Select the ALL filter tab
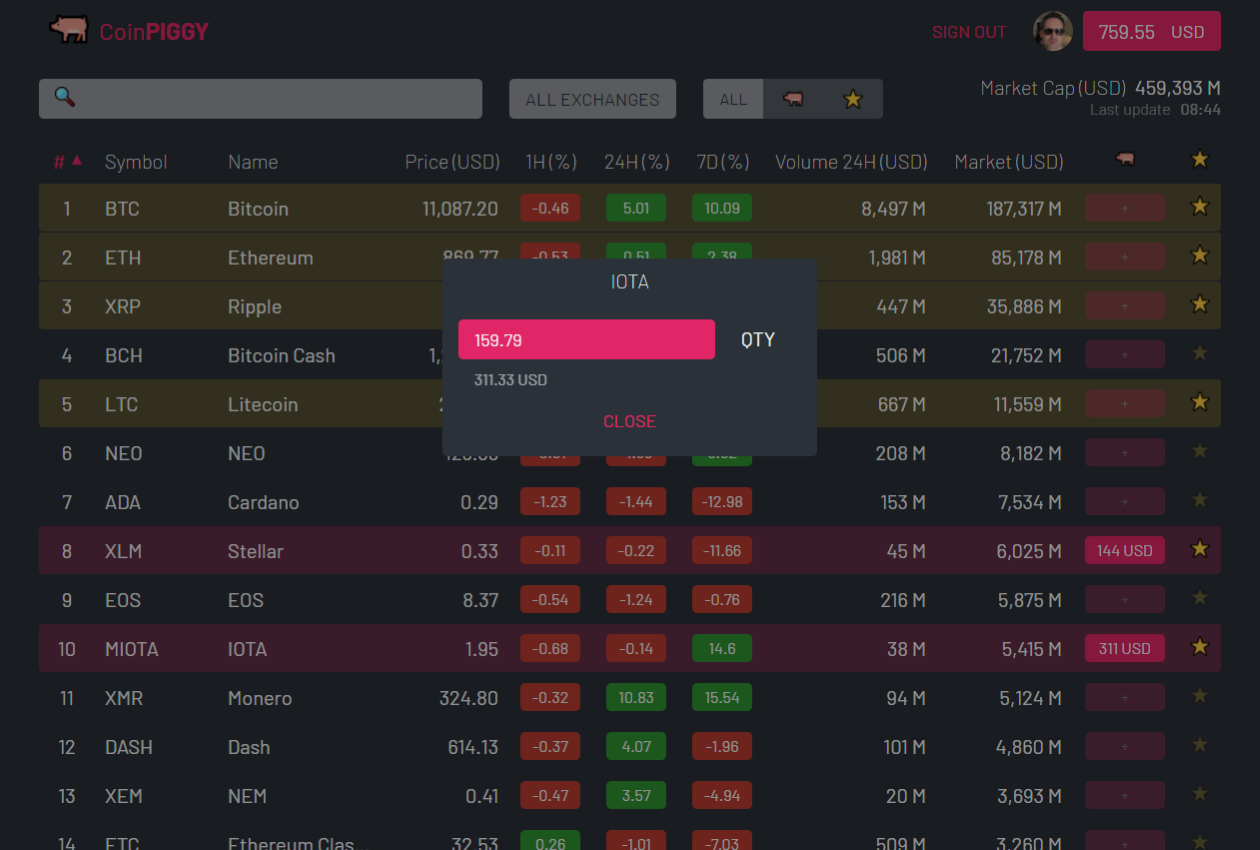The width and height of the screenshot is (1260, 850). point(733,99)
